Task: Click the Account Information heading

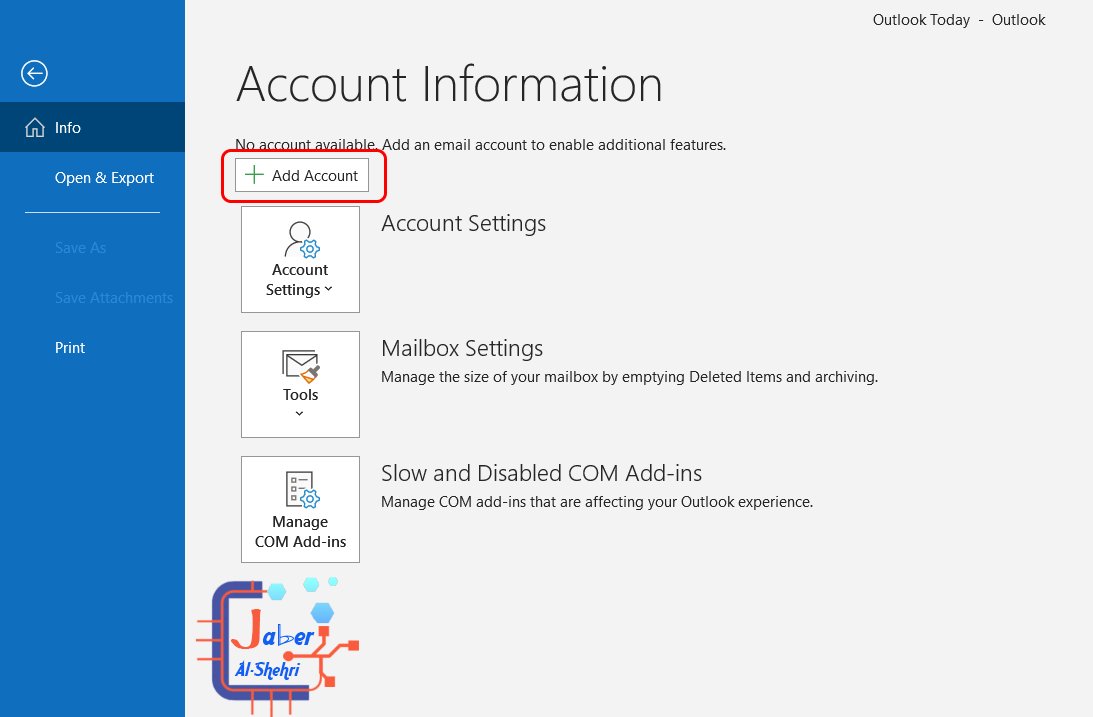Action: [449, 84]
